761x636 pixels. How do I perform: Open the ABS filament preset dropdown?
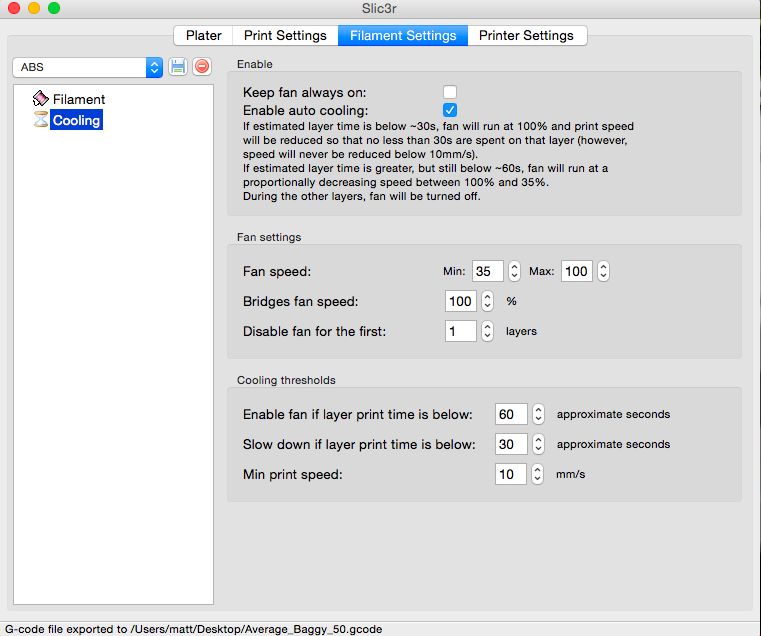click(87, 67)
